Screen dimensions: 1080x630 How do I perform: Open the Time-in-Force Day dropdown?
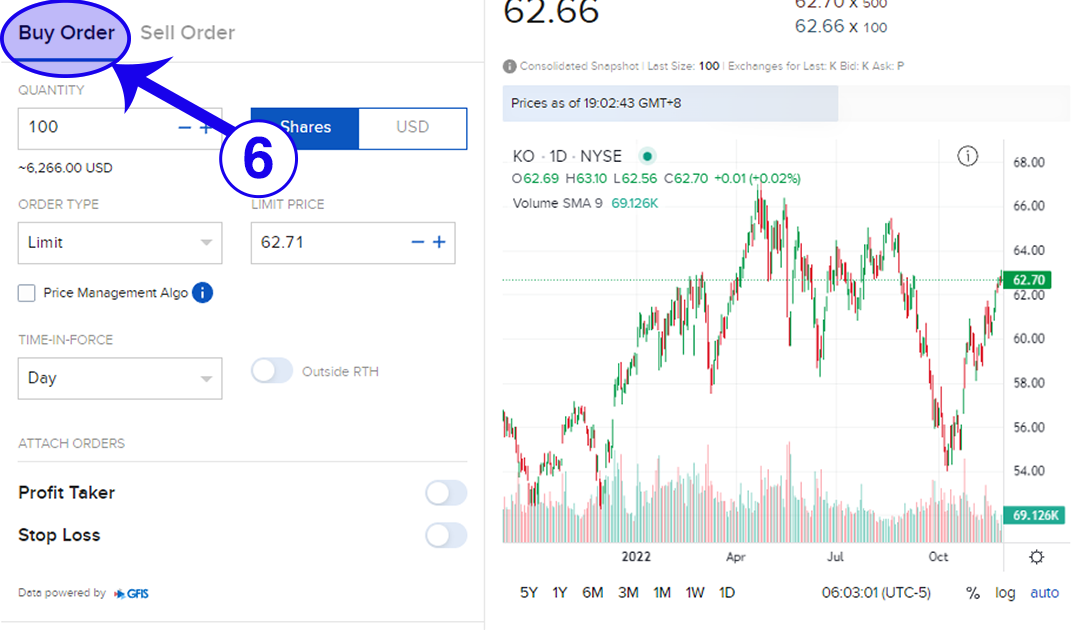coord(120,378)
